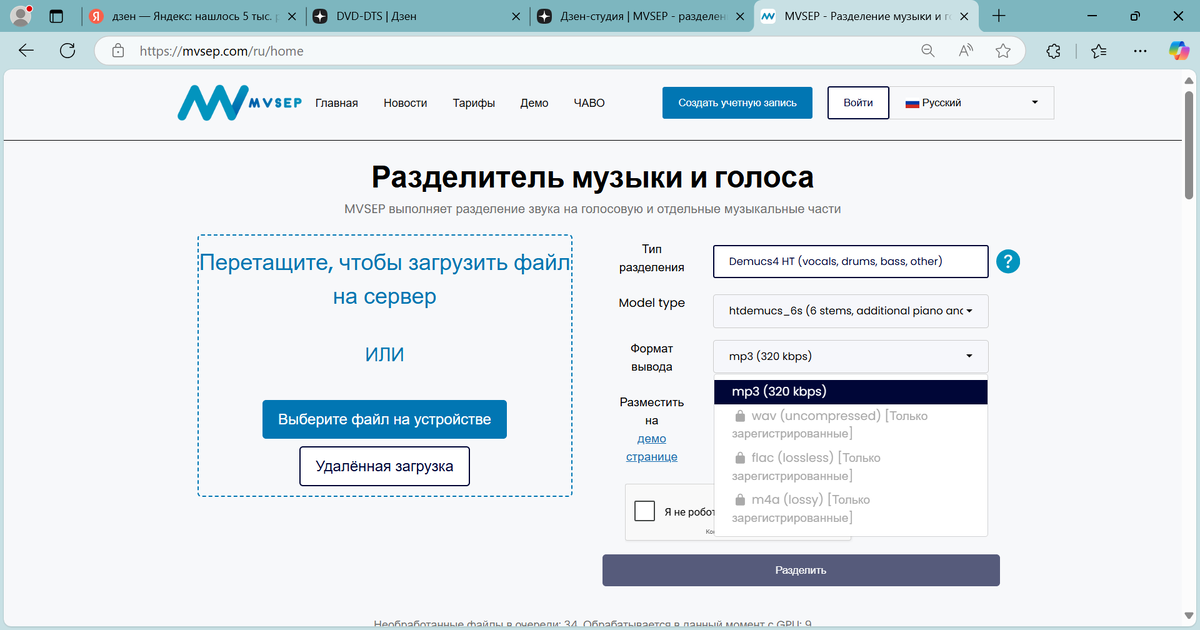Screen dimensions: 1200x630
Task: Open the Новости menu item
Action: click(405, 103)
